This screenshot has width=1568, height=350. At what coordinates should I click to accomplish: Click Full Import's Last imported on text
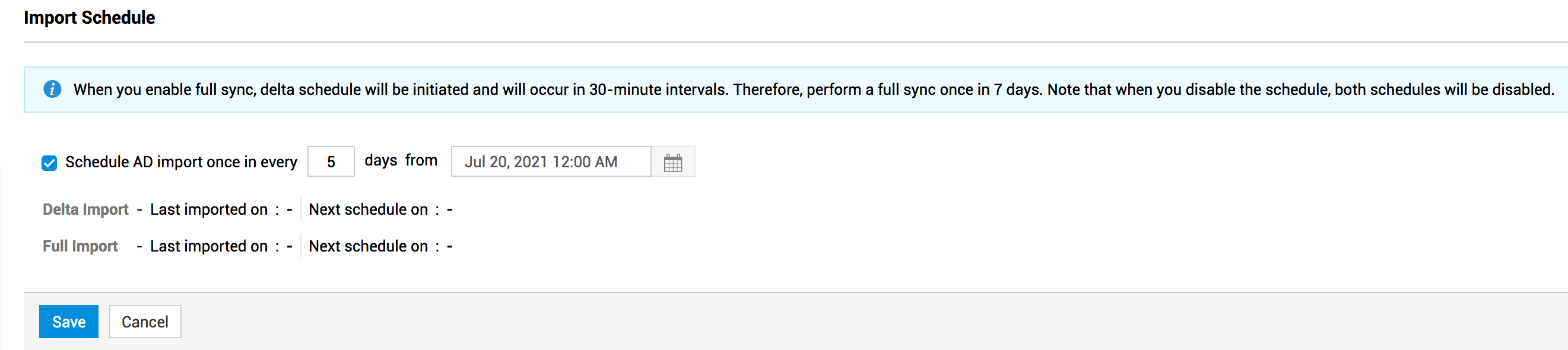[x=209, y=246]
